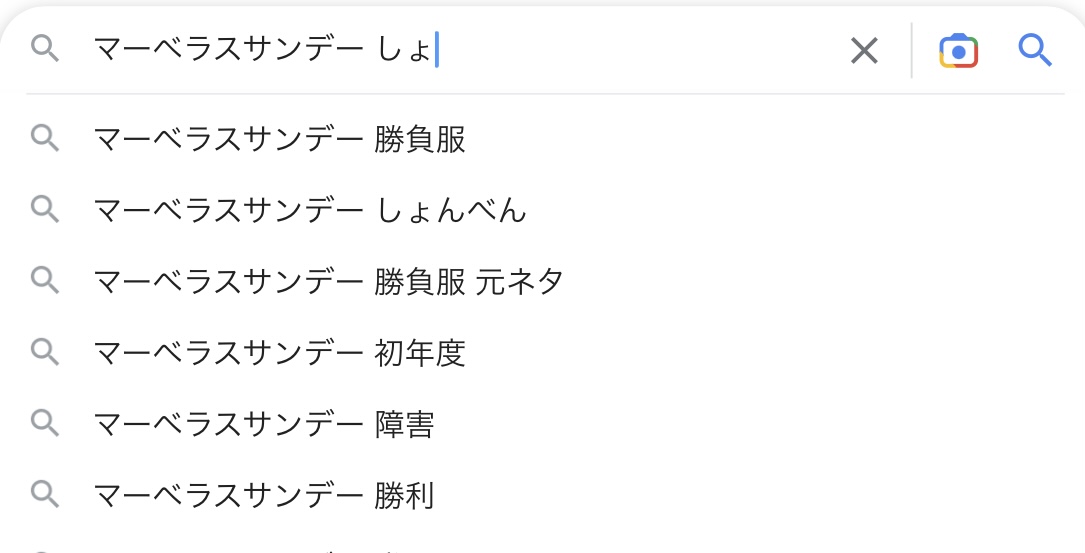Click the magnifier icon beside 初年度 suggestion
This screenshot has width=1085, height=553.
coord(45,352)
